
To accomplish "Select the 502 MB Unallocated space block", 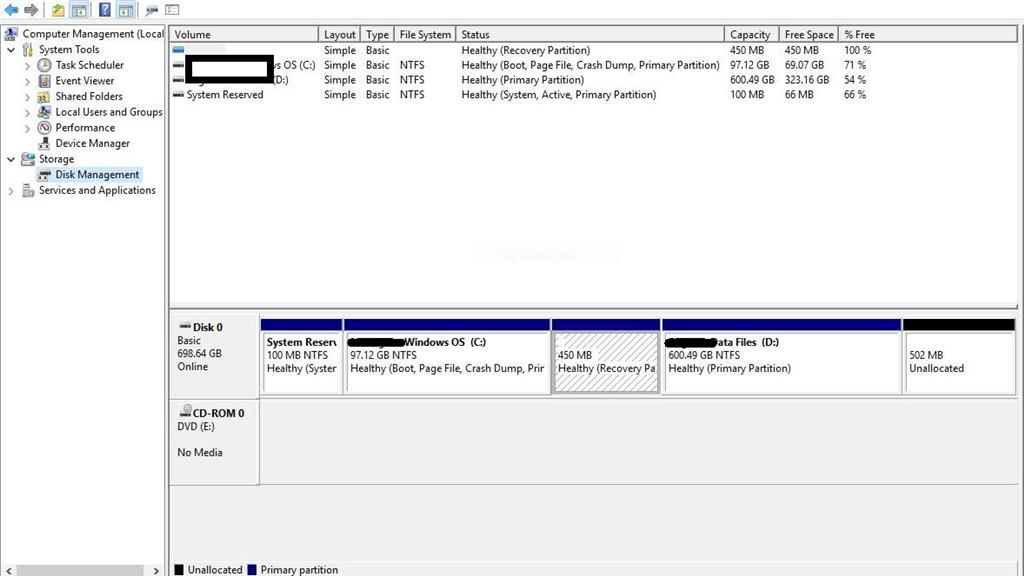I will [959, 357].
